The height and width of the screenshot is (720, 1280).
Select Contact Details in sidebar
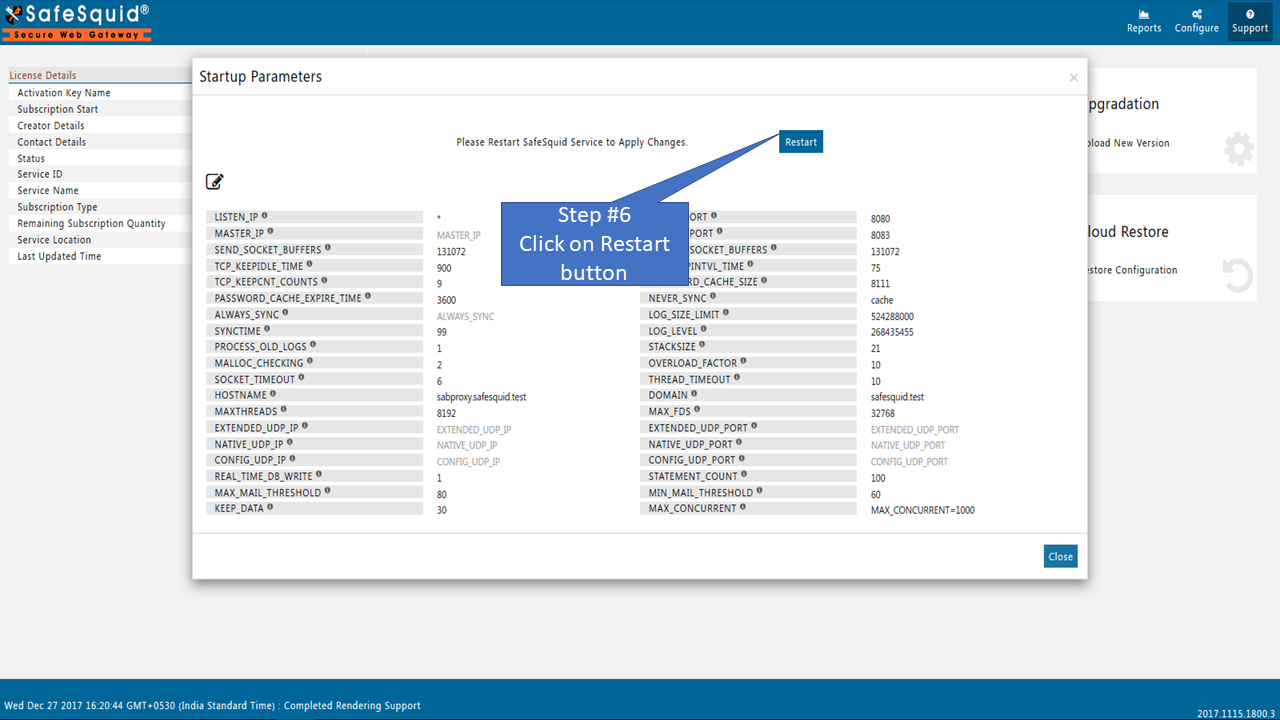[x=52, y=142]
